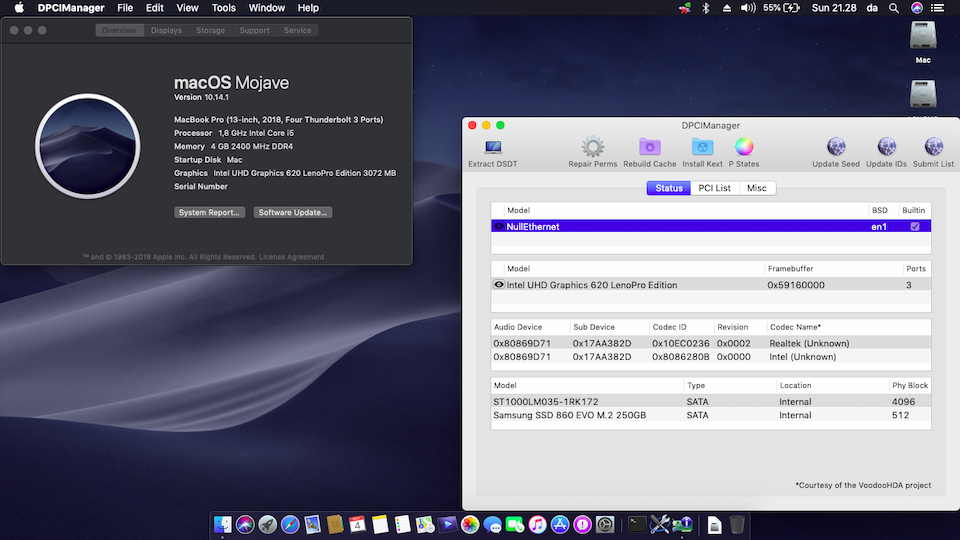Viewport: 960px width, 540px height.
Task: Open the License Agreement link
Action: pyautogui.click(x=291, y=257)
